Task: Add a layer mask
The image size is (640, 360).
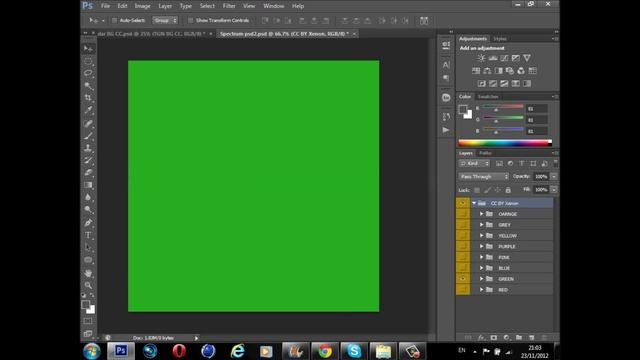Action: click(x=494, y=338)
